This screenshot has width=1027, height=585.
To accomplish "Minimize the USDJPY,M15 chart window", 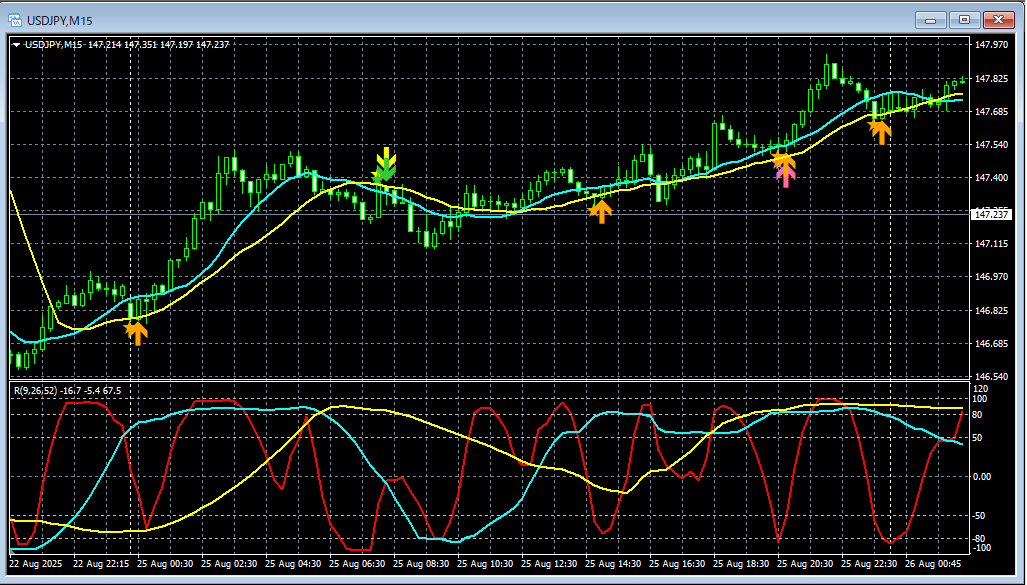I will [x=930, y=19].
